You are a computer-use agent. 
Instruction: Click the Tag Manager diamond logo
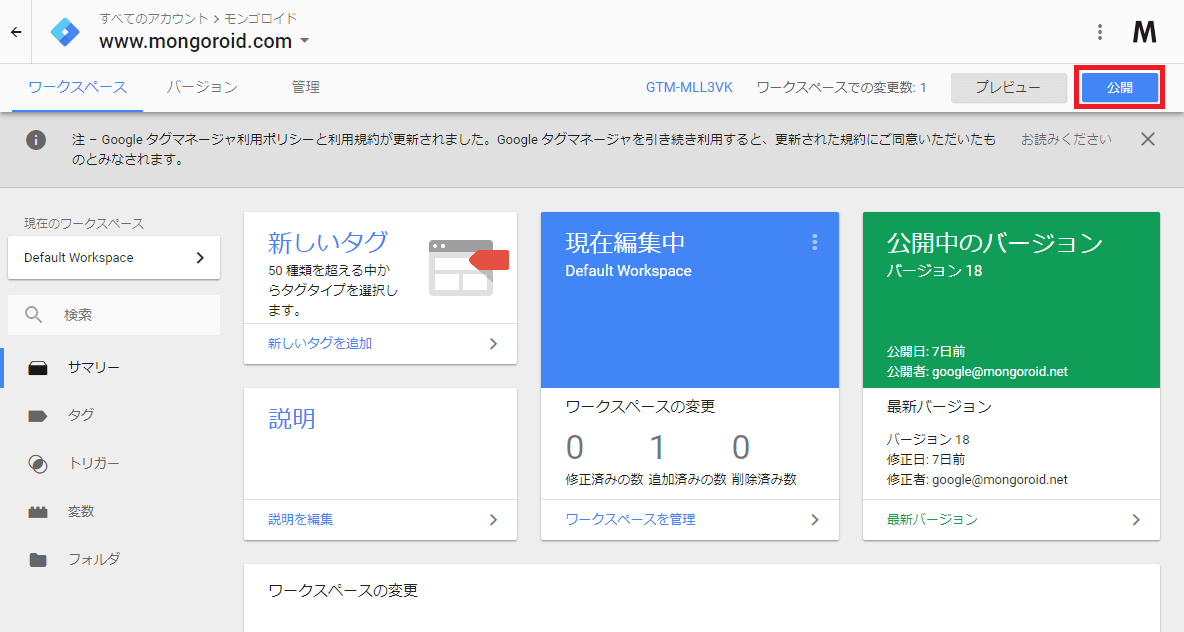coord(65,32)
